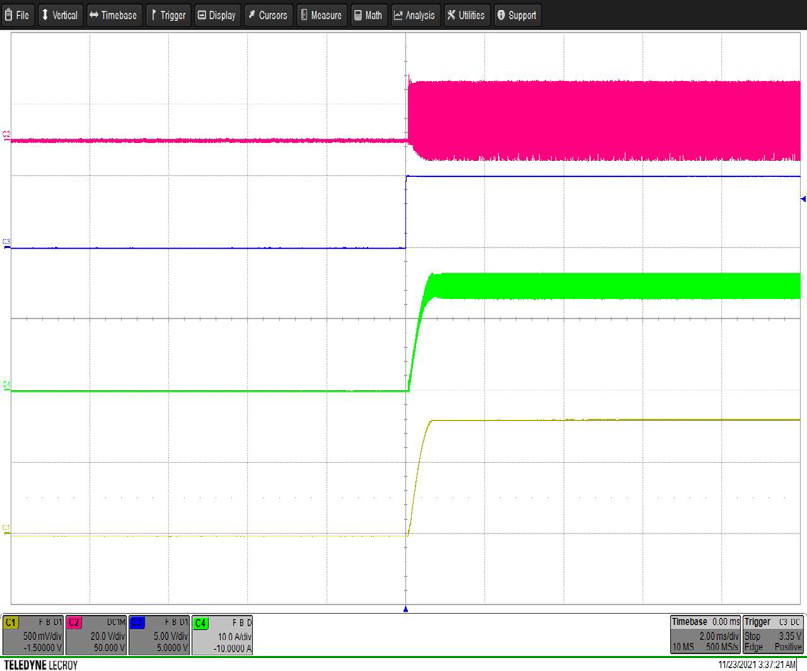The width and height of the screenshot is (807, 671).
Task: Open the Timebase descriptor box
Action: coord(704,634)
